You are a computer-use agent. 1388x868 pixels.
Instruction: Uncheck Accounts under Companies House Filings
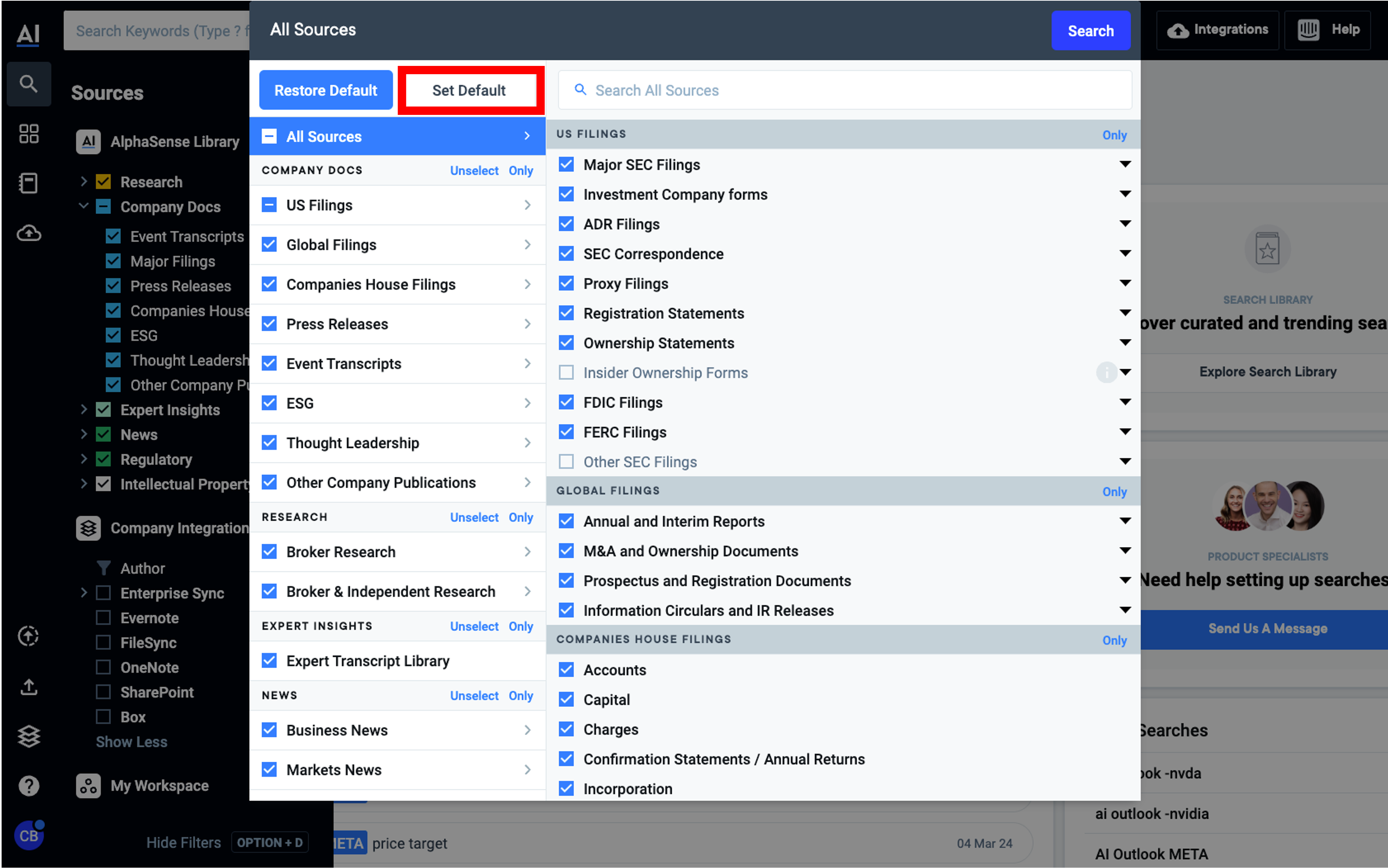coord(566,670)
